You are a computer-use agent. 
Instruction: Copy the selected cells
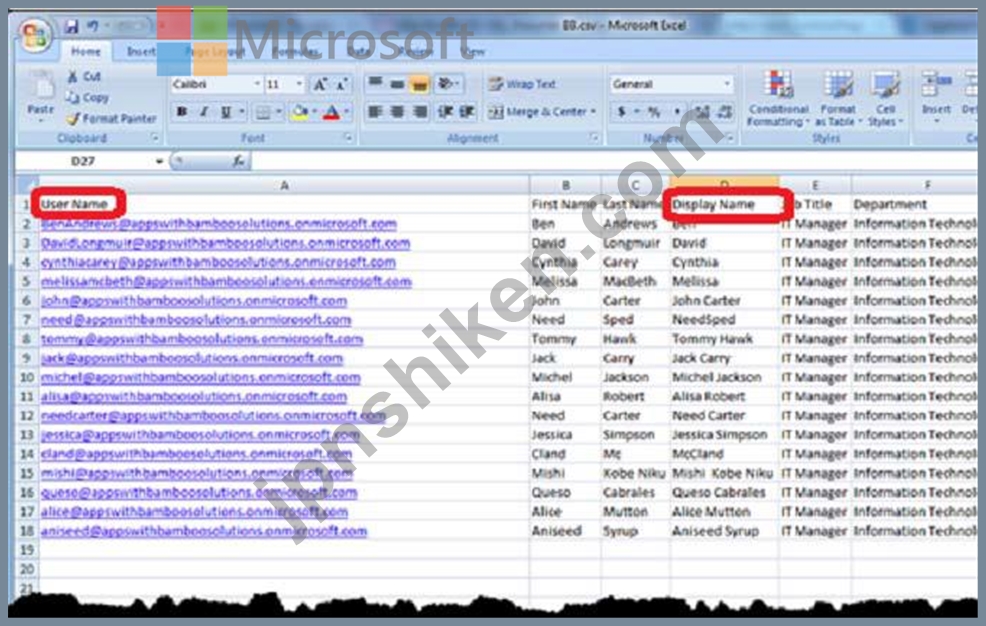pos(87,97)
